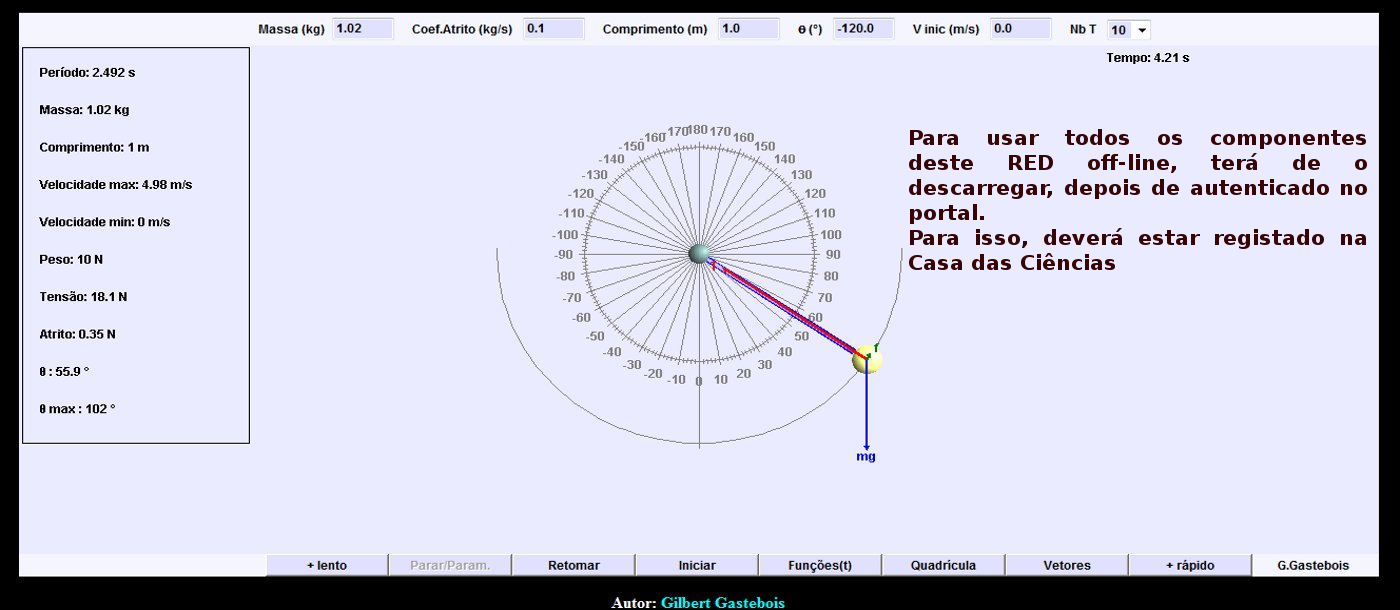1400x610 pixels.
Task: Open the Funções(t) graph view
Action: 820,565
